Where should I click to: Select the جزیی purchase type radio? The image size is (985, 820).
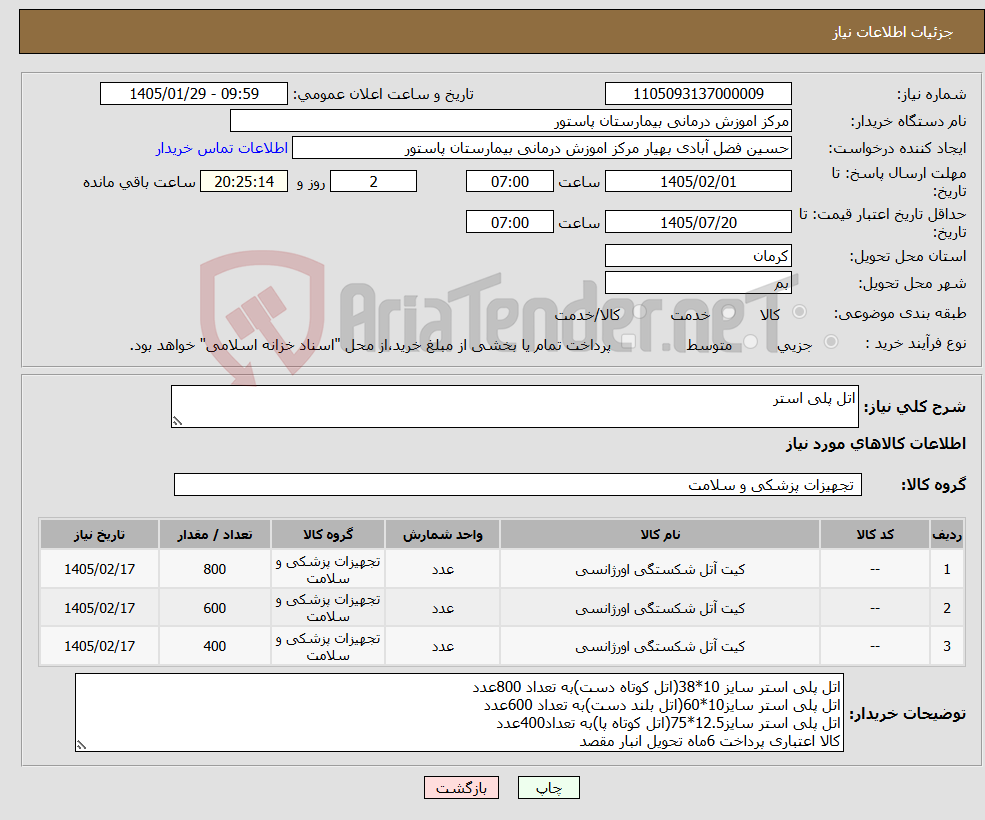pos(830,342)
